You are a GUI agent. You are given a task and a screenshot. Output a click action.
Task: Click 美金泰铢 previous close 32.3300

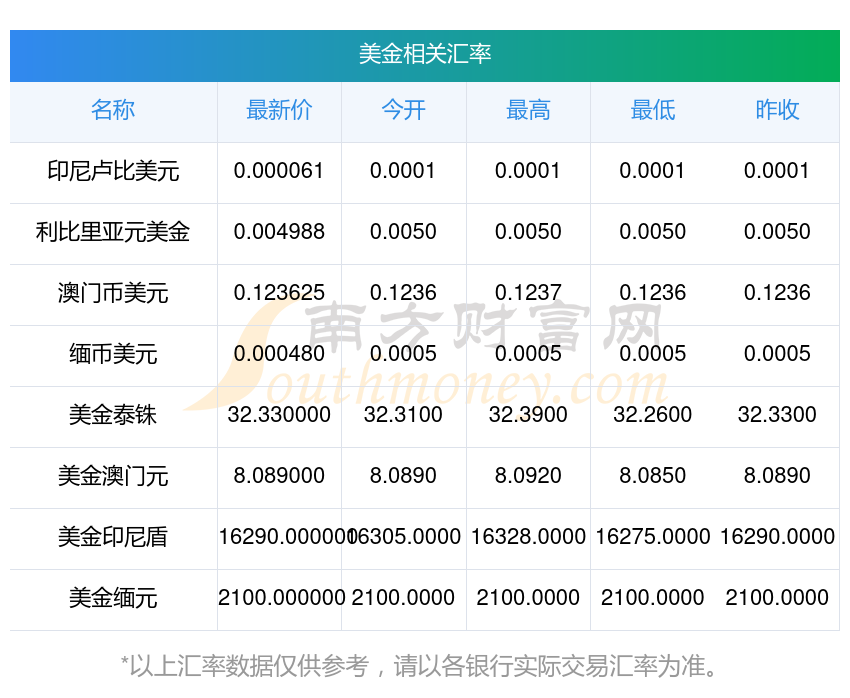(777, 415)
